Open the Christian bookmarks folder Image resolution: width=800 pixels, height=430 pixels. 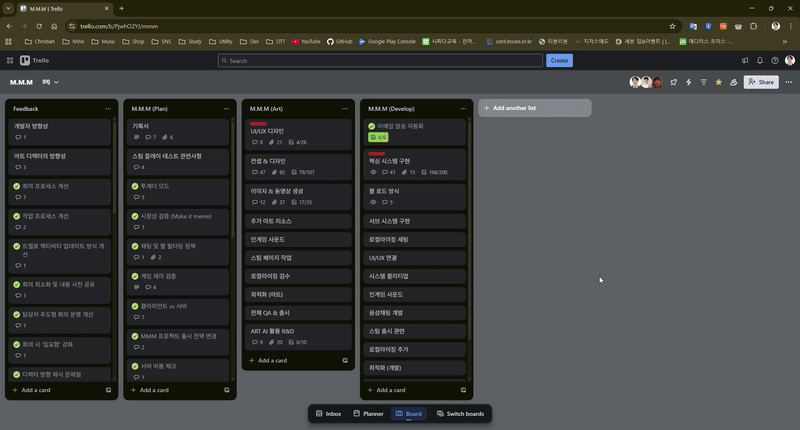tap(40, 42)
